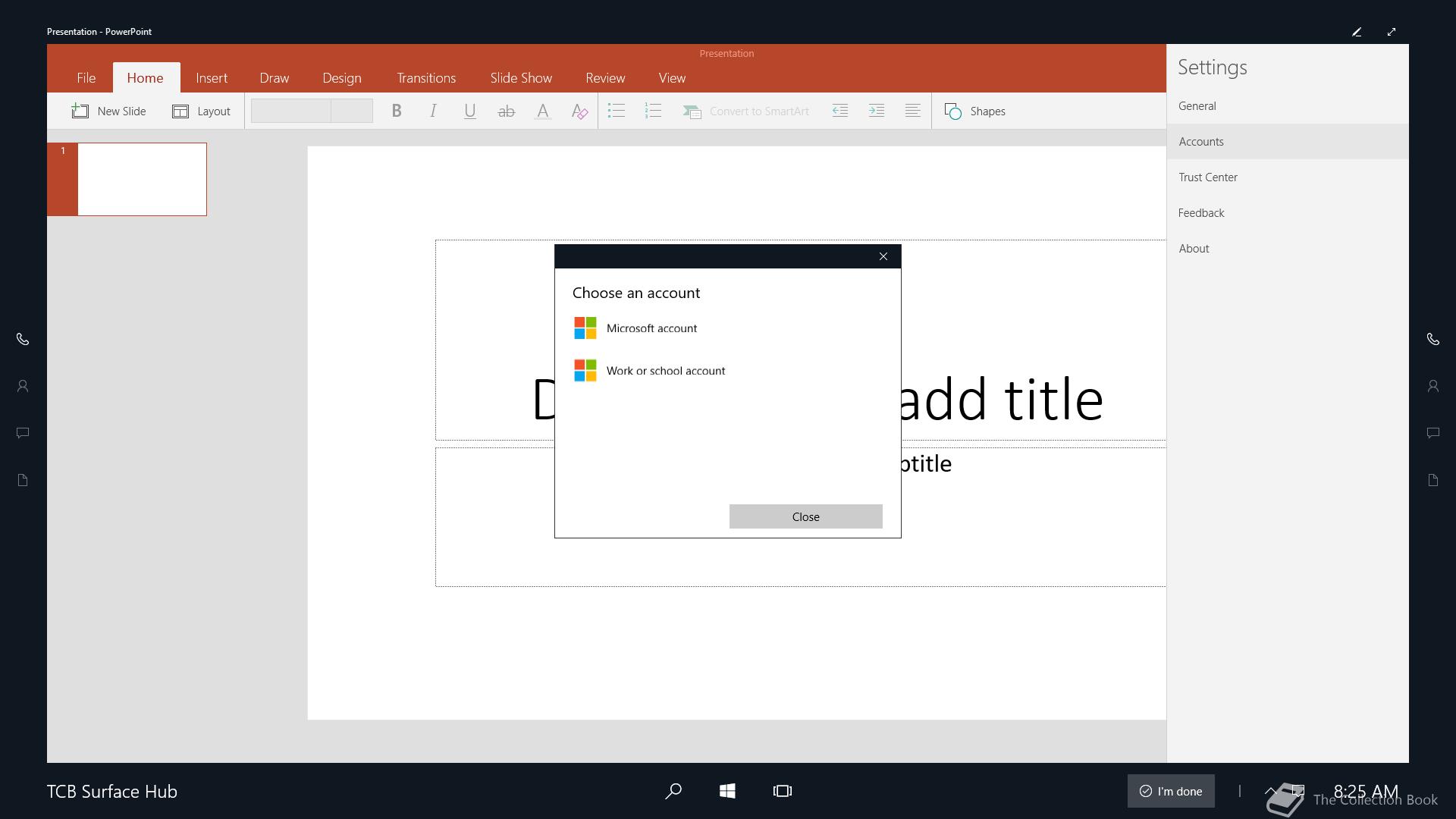Click the clear formatting icon
1456x819 pixels.
(579, 111)
